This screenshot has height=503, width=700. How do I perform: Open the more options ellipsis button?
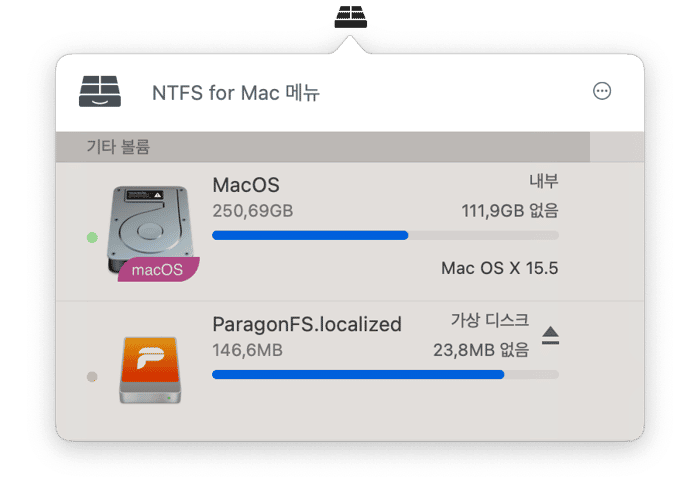tap(602, 91)
